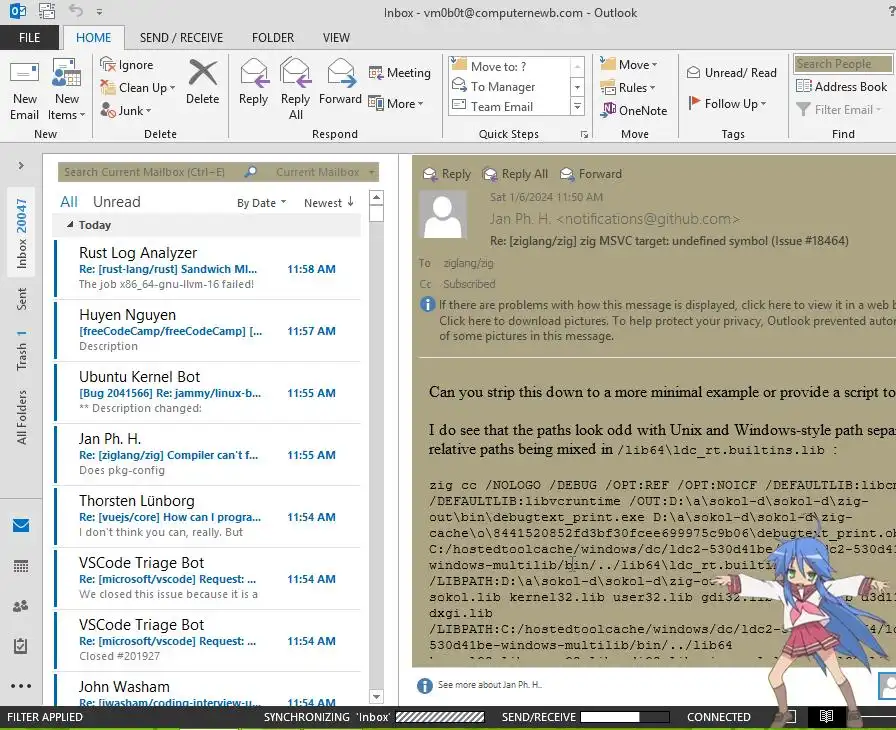Viewport: 896px width, 730px height.
Task: Open the Rules dropdown
Action: [627, 87]
